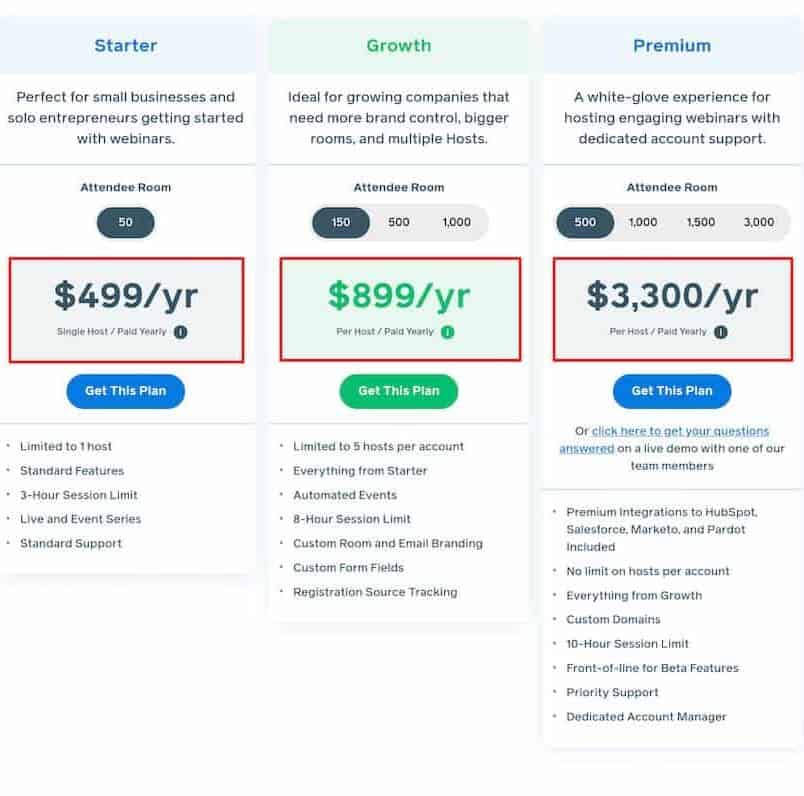Select the 50 attendee room option
Viewport: 804px width, 796px height.
(x=126, y=222)
